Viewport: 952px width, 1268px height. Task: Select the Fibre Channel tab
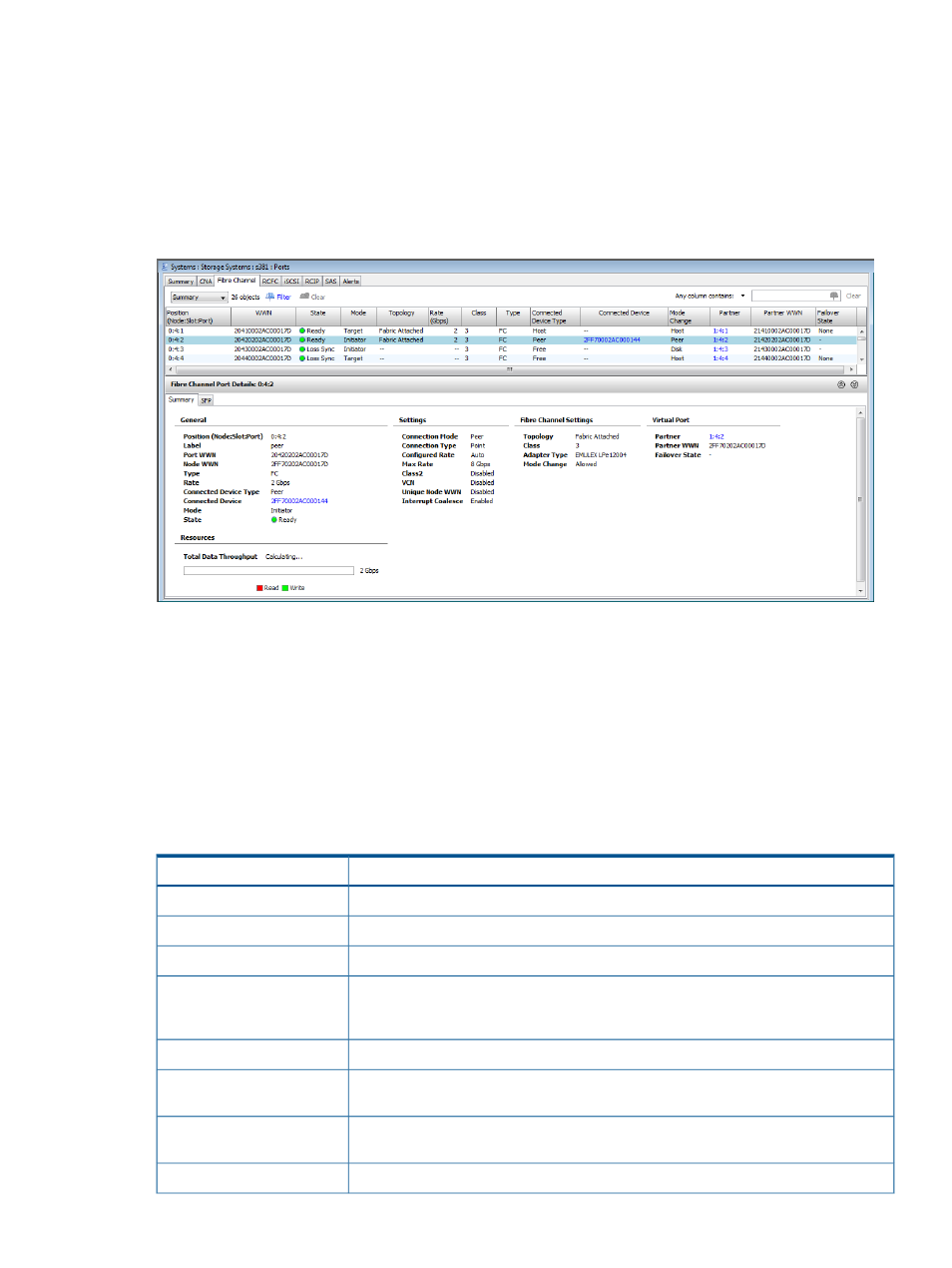(x=237, y=281)
